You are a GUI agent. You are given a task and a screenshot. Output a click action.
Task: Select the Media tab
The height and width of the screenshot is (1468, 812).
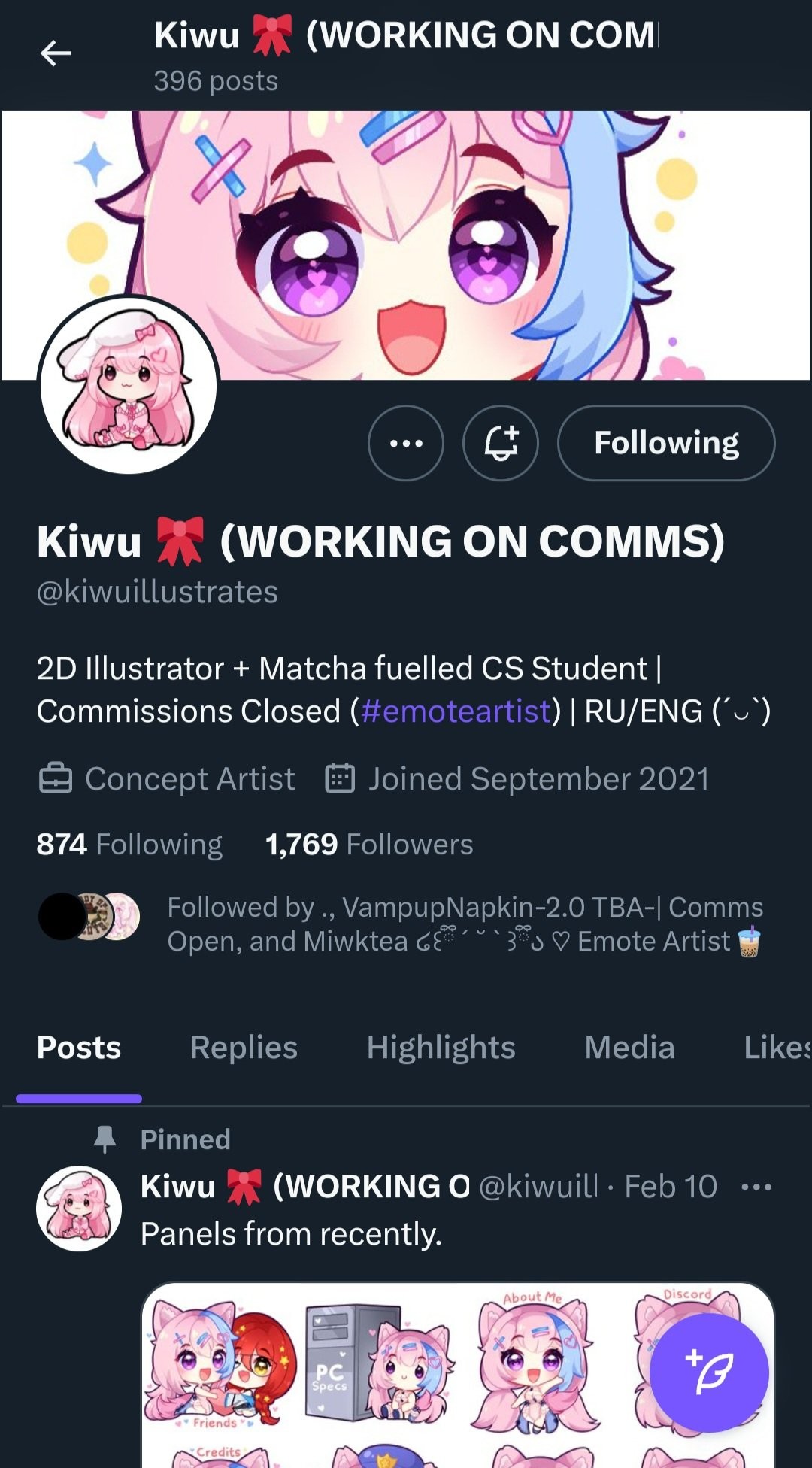(x=630, y=1048)
